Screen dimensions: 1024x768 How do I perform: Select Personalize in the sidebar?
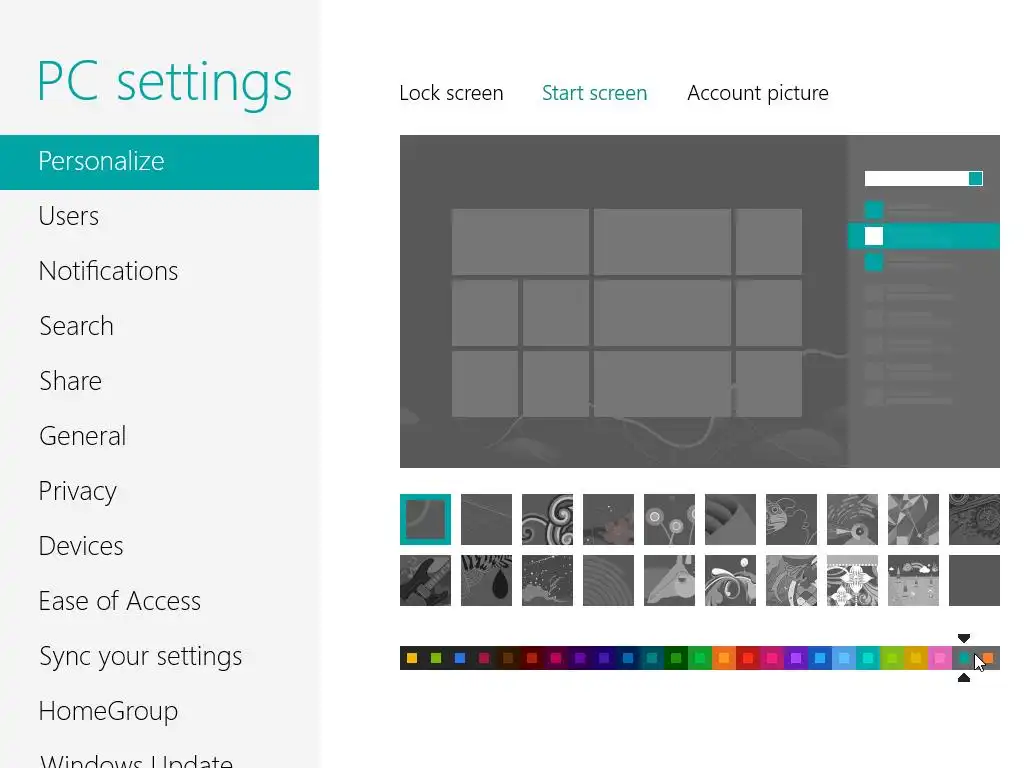point(159,162)
